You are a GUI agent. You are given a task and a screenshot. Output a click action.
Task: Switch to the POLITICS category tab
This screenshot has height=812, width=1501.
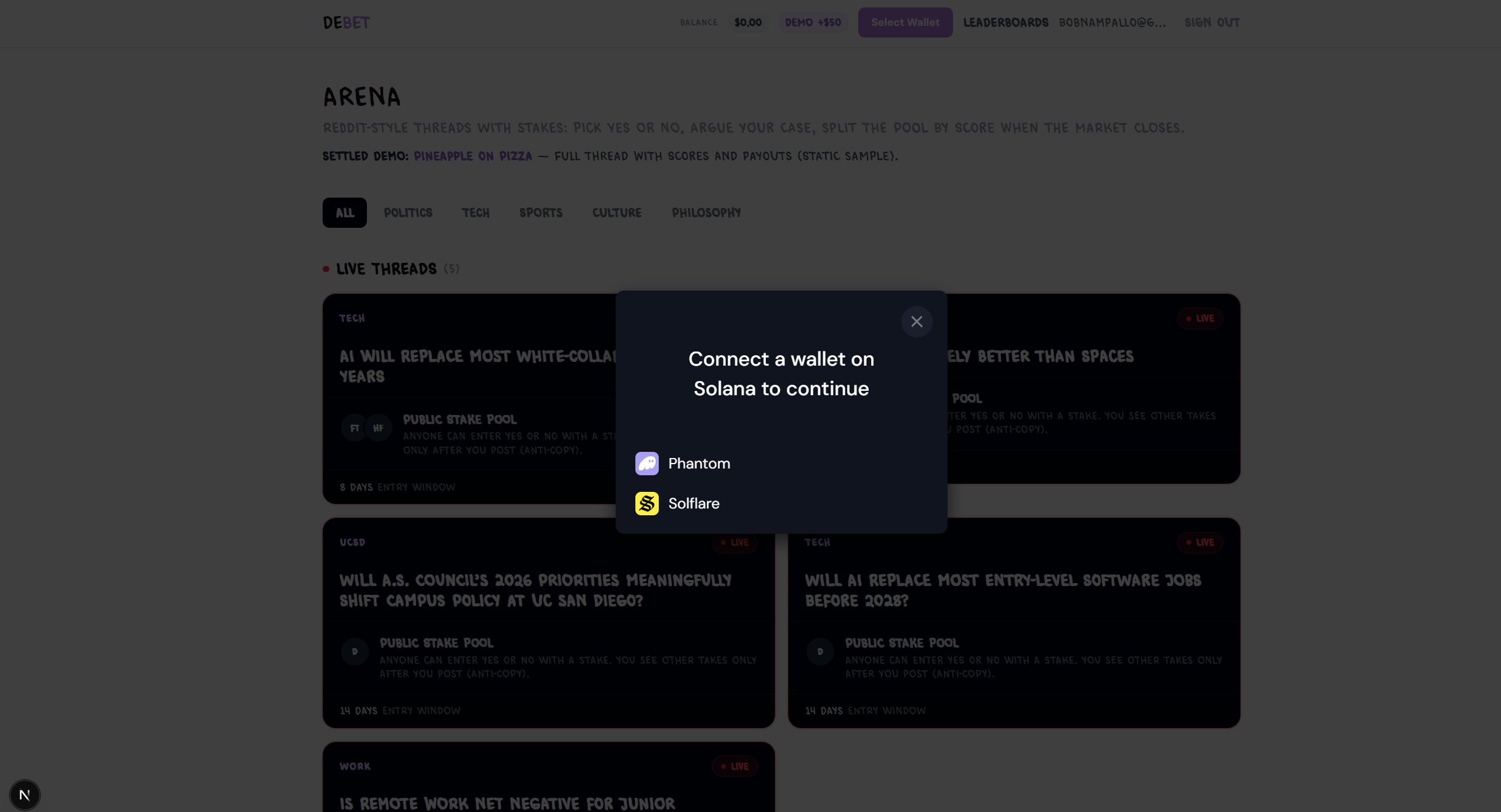pos(408,213)
